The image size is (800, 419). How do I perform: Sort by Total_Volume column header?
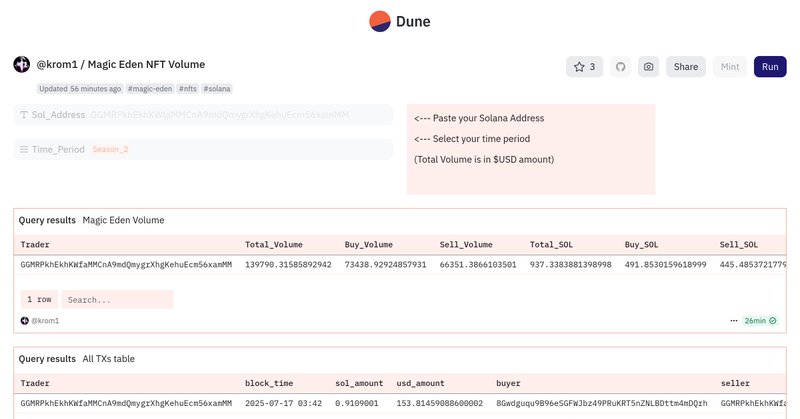(274, 244)
